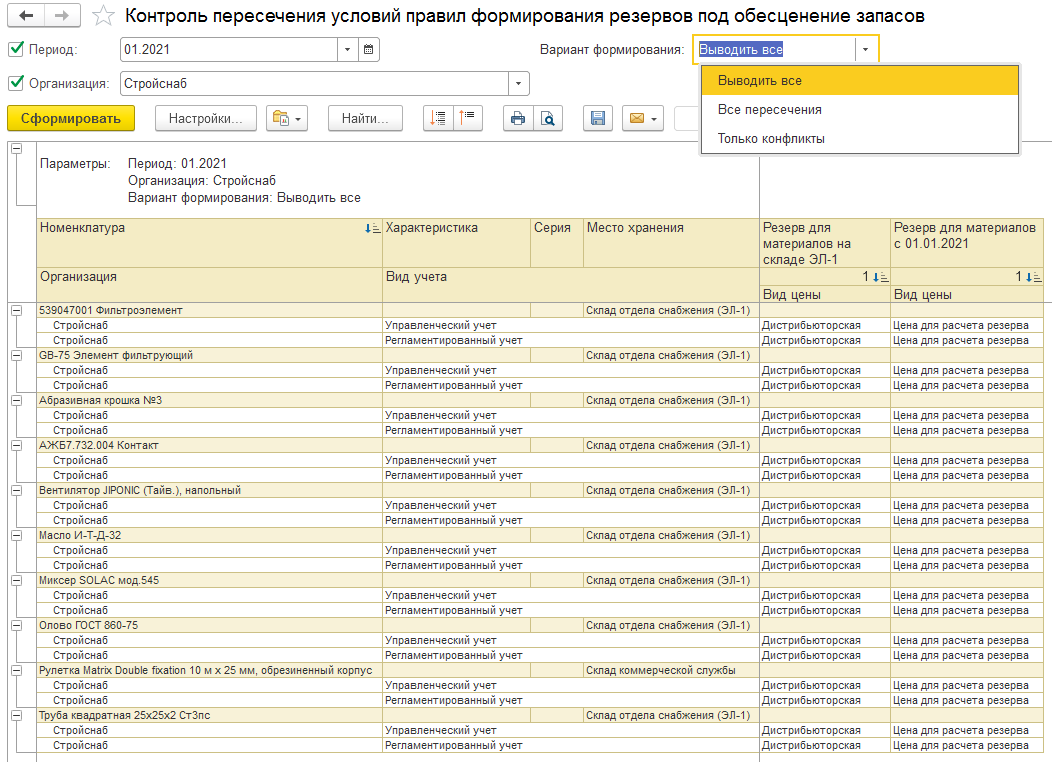Add report to favorites with star icon
The height and width of the screenshot is (762, 1052).
(102, 16)
